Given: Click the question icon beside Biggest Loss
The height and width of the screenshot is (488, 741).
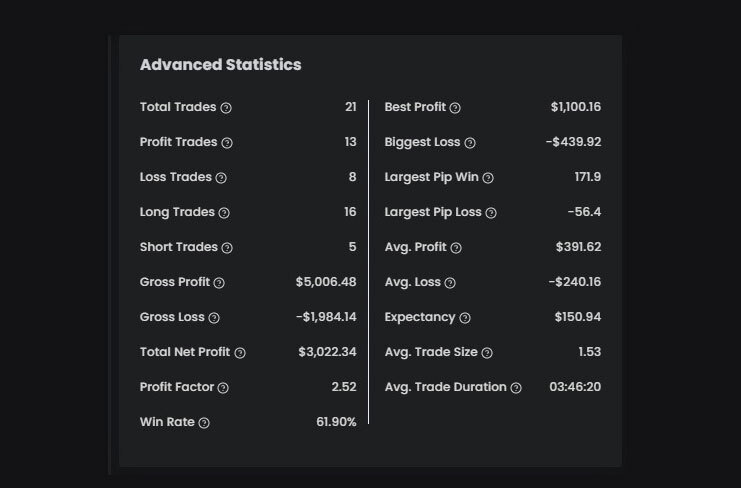Looking at the screenshot, I should [x=470, y=143].
